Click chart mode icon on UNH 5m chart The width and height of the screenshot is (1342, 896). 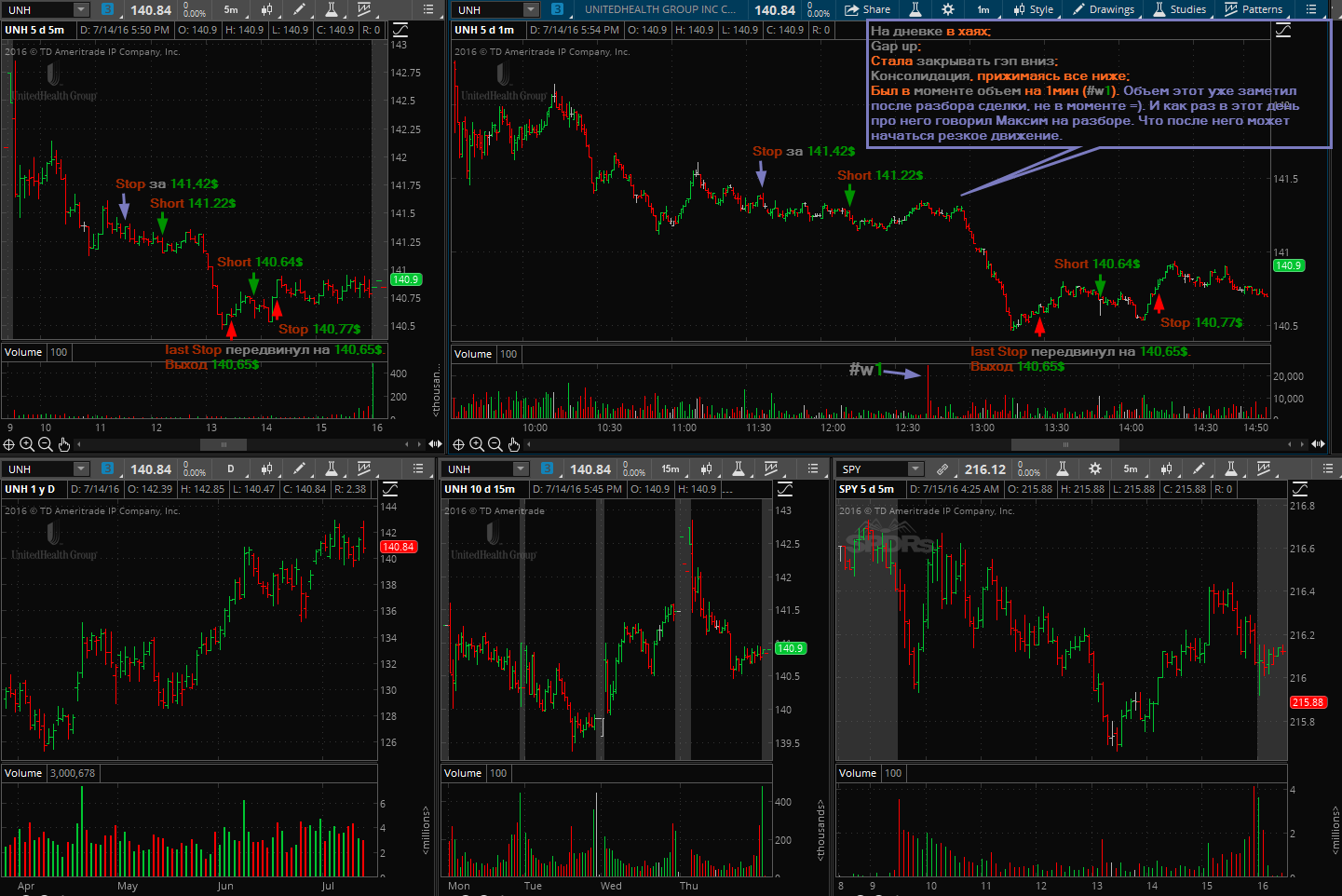pos(399,30)
